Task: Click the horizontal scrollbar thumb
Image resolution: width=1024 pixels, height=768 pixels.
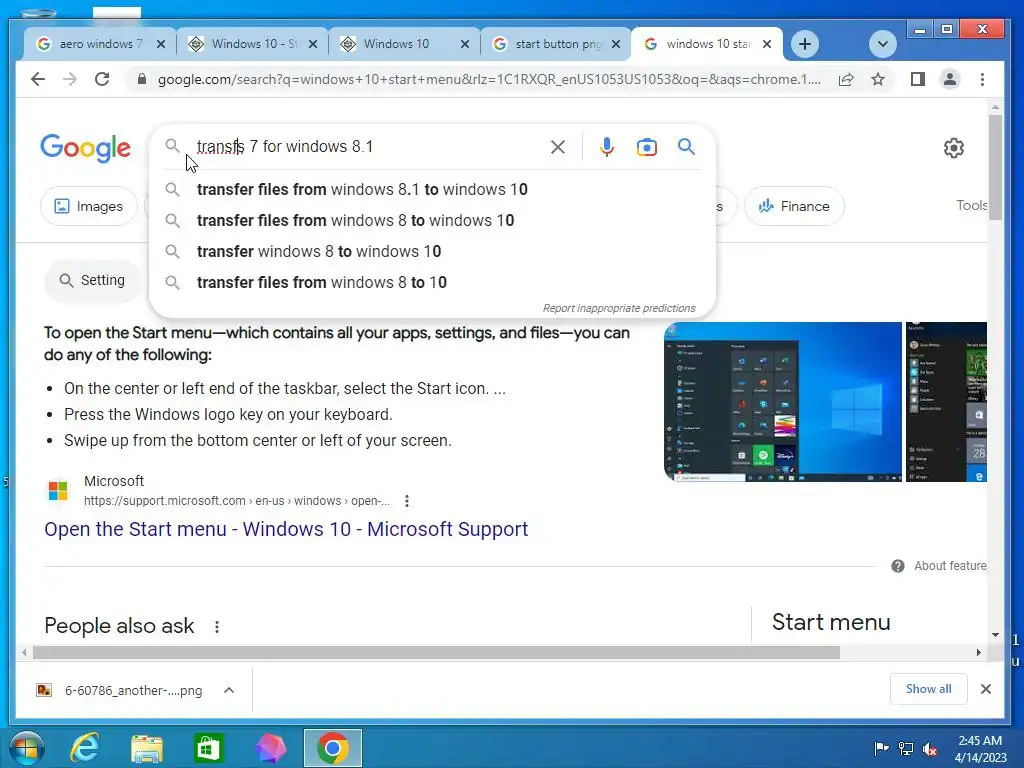Action: 436,652
